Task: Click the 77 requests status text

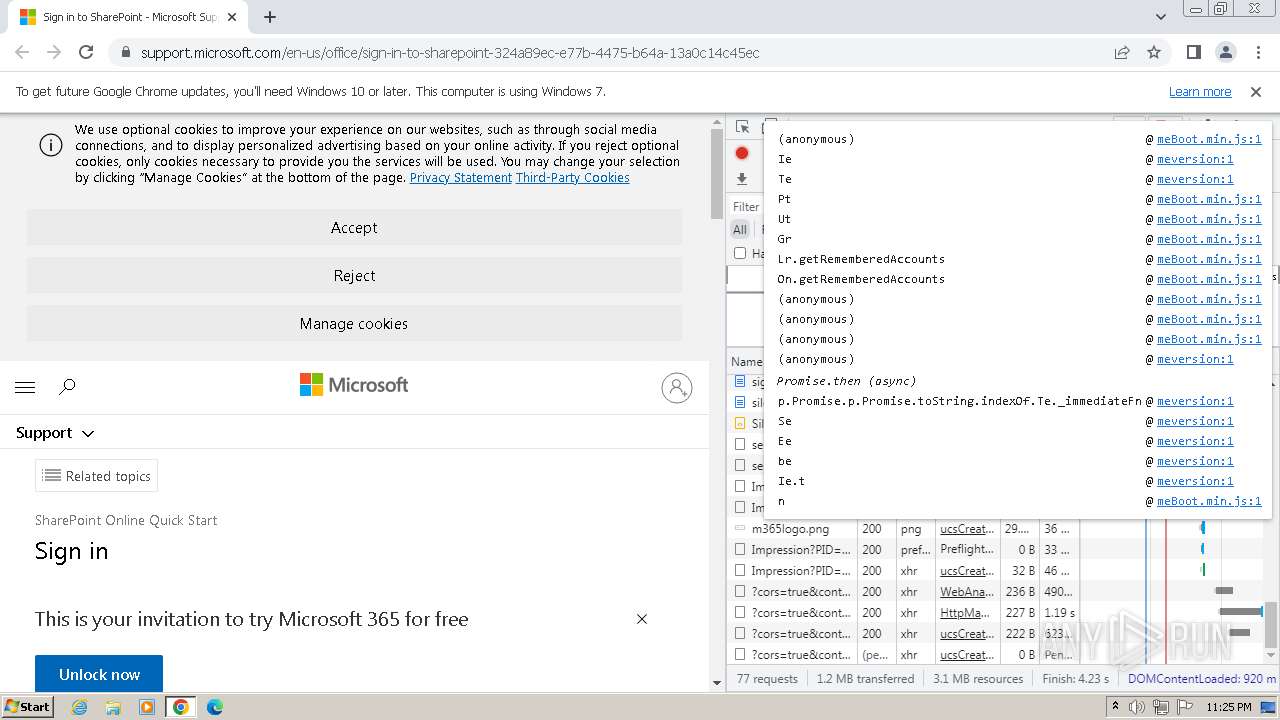Action: click(767, 678)
